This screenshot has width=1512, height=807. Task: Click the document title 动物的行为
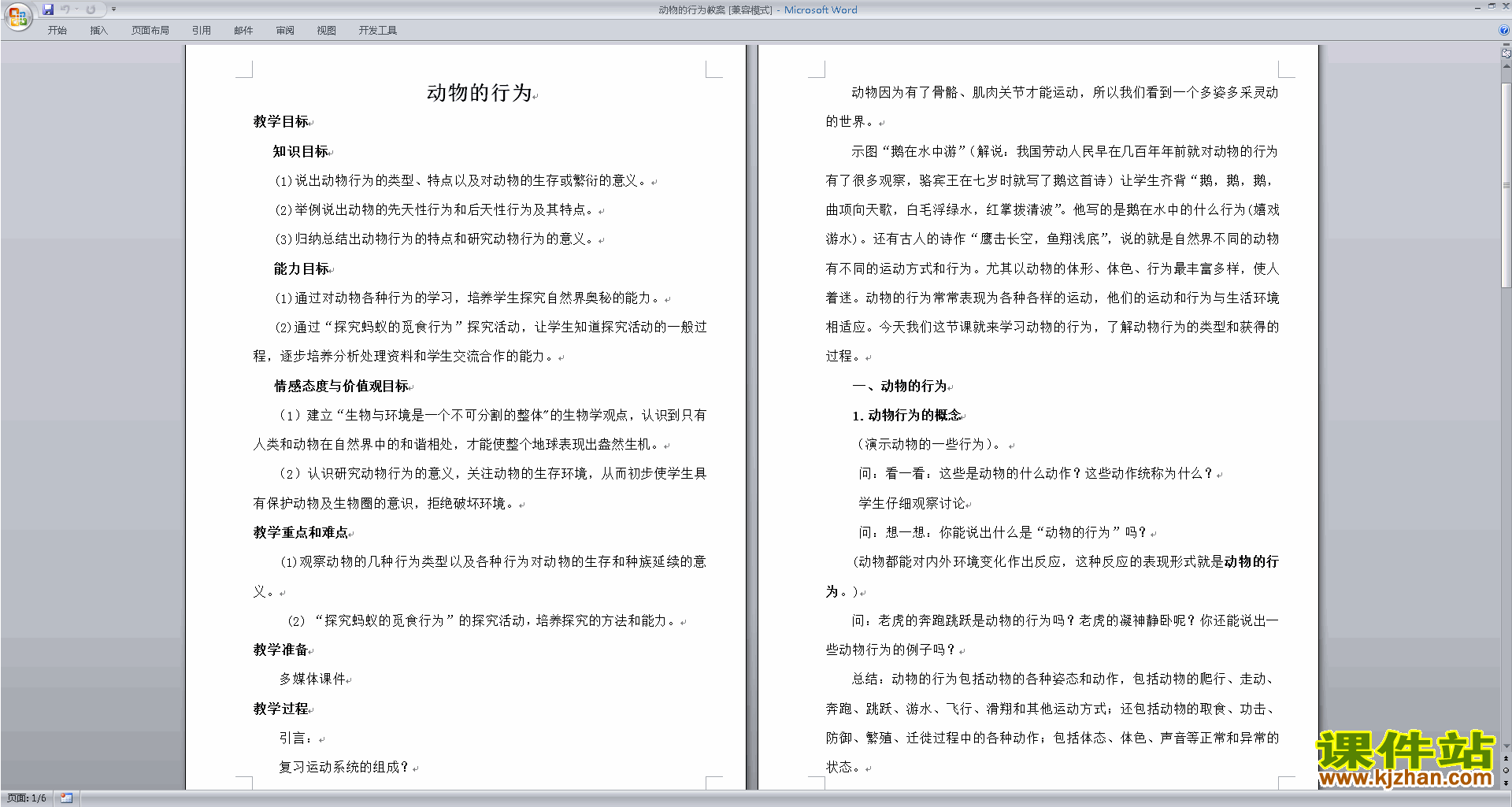click(x=480, y=93)
